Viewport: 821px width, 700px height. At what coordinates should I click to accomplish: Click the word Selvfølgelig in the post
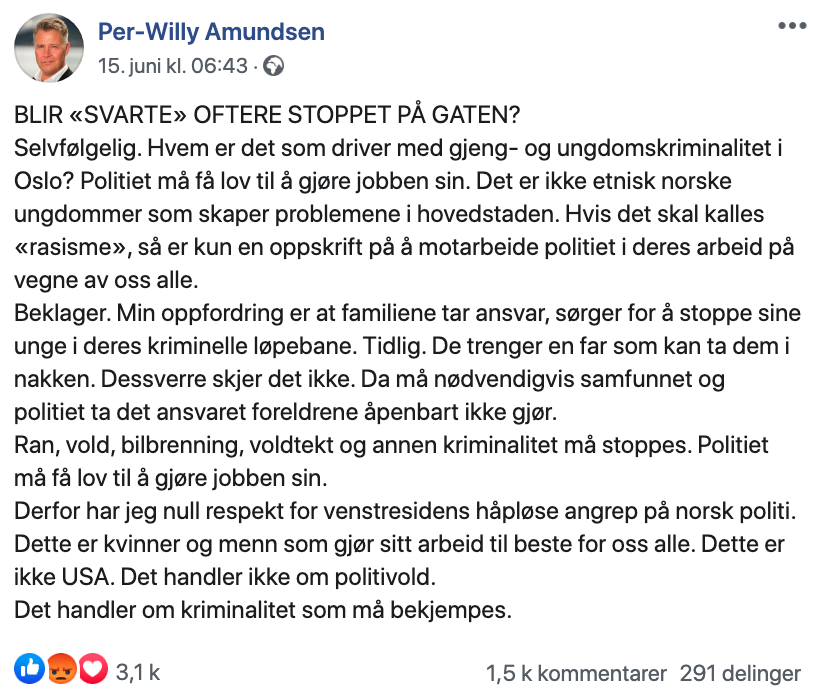78,148
